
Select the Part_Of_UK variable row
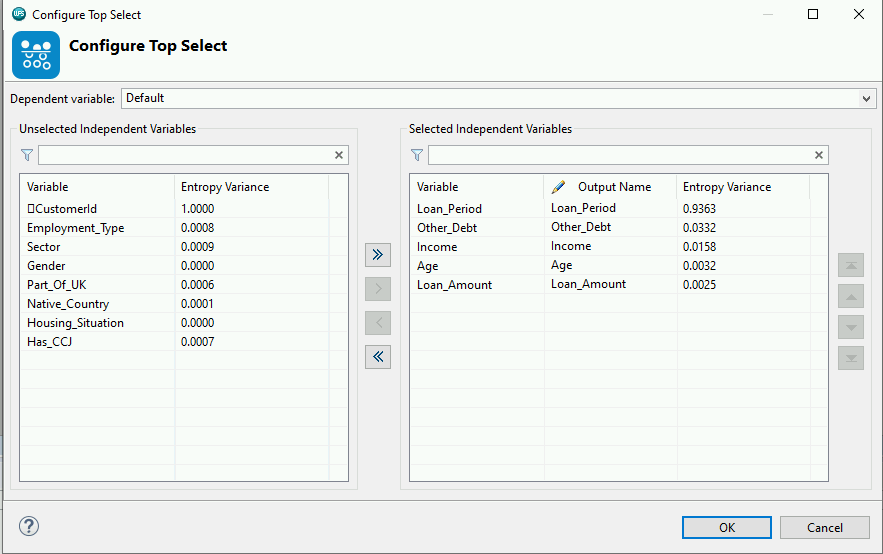point(184,285)
